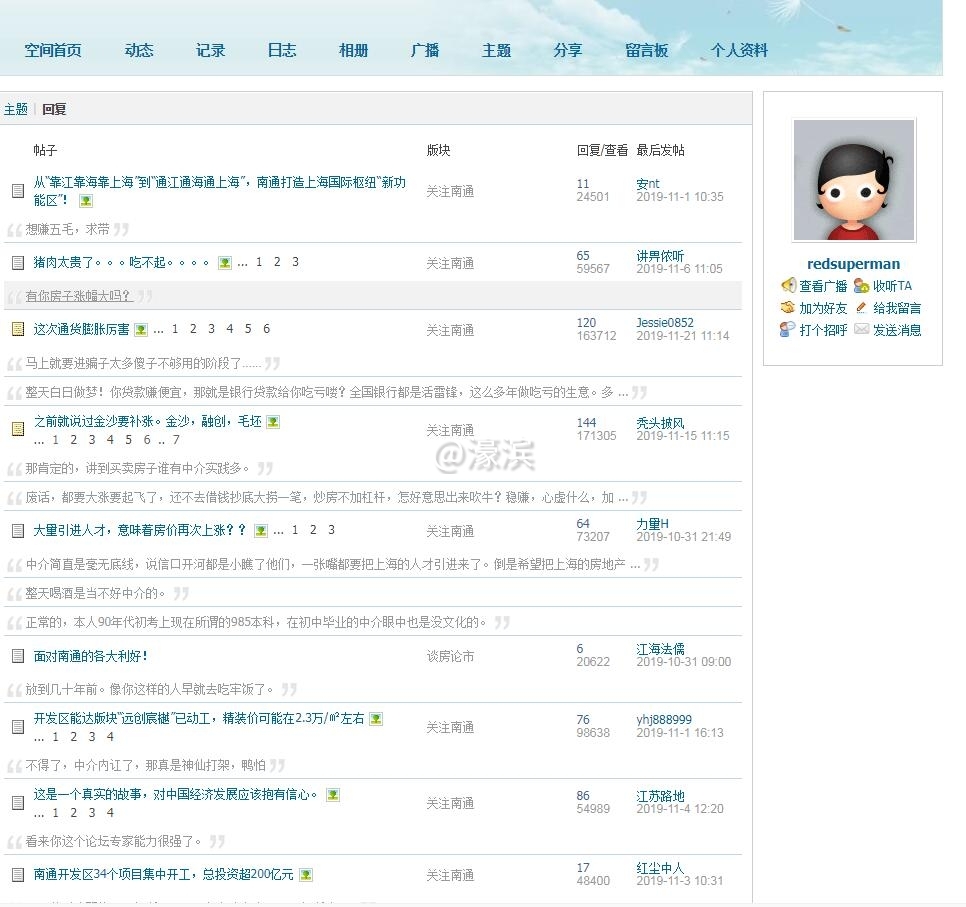The image size is (966, 907).
Task: Go to the 相册 album section
Action: click(x=353, y=50)
